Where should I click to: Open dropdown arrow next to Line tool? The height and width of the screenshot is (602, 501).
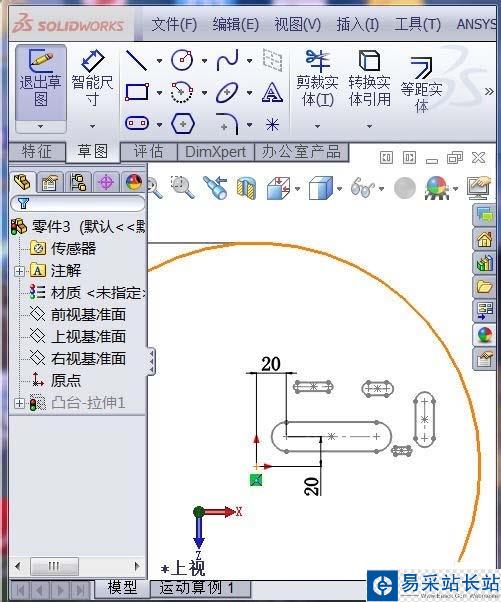pos(159,61)
